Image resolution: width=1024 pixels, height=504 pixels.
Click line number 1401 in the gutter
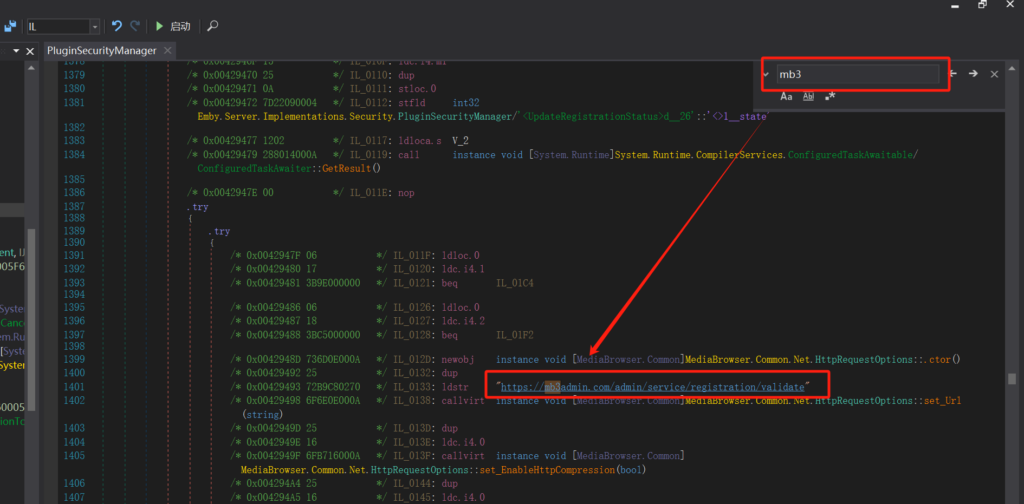click(74, 387)
